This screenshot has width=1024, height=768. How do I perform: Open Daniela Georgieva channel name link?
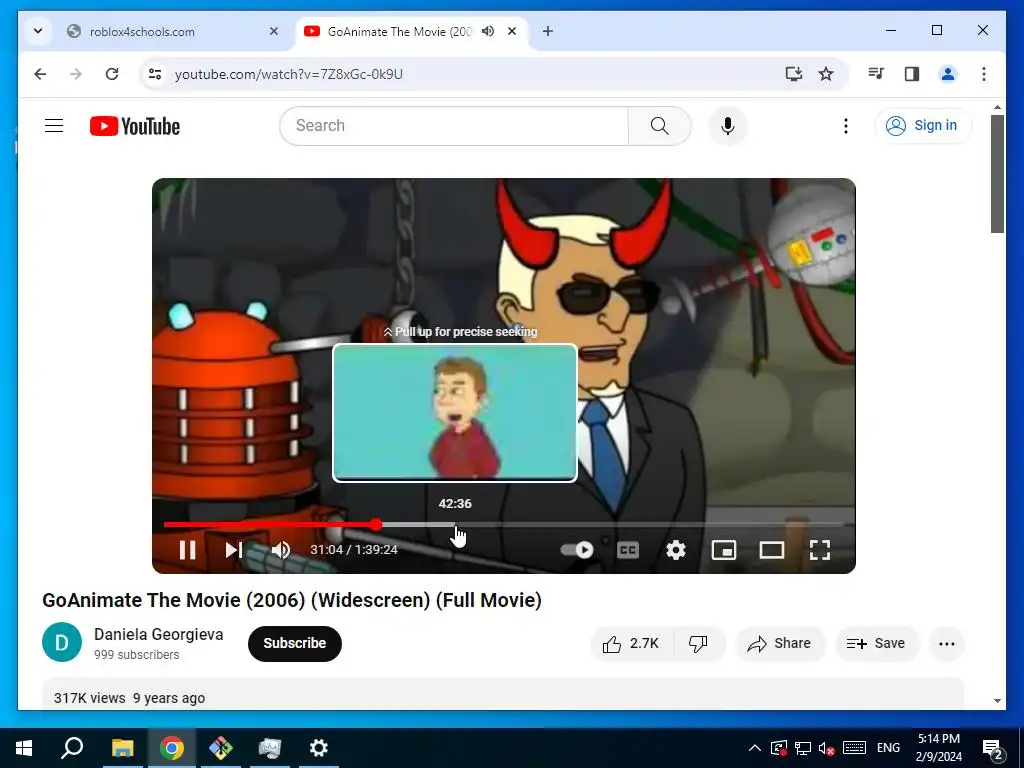point(159,635)
